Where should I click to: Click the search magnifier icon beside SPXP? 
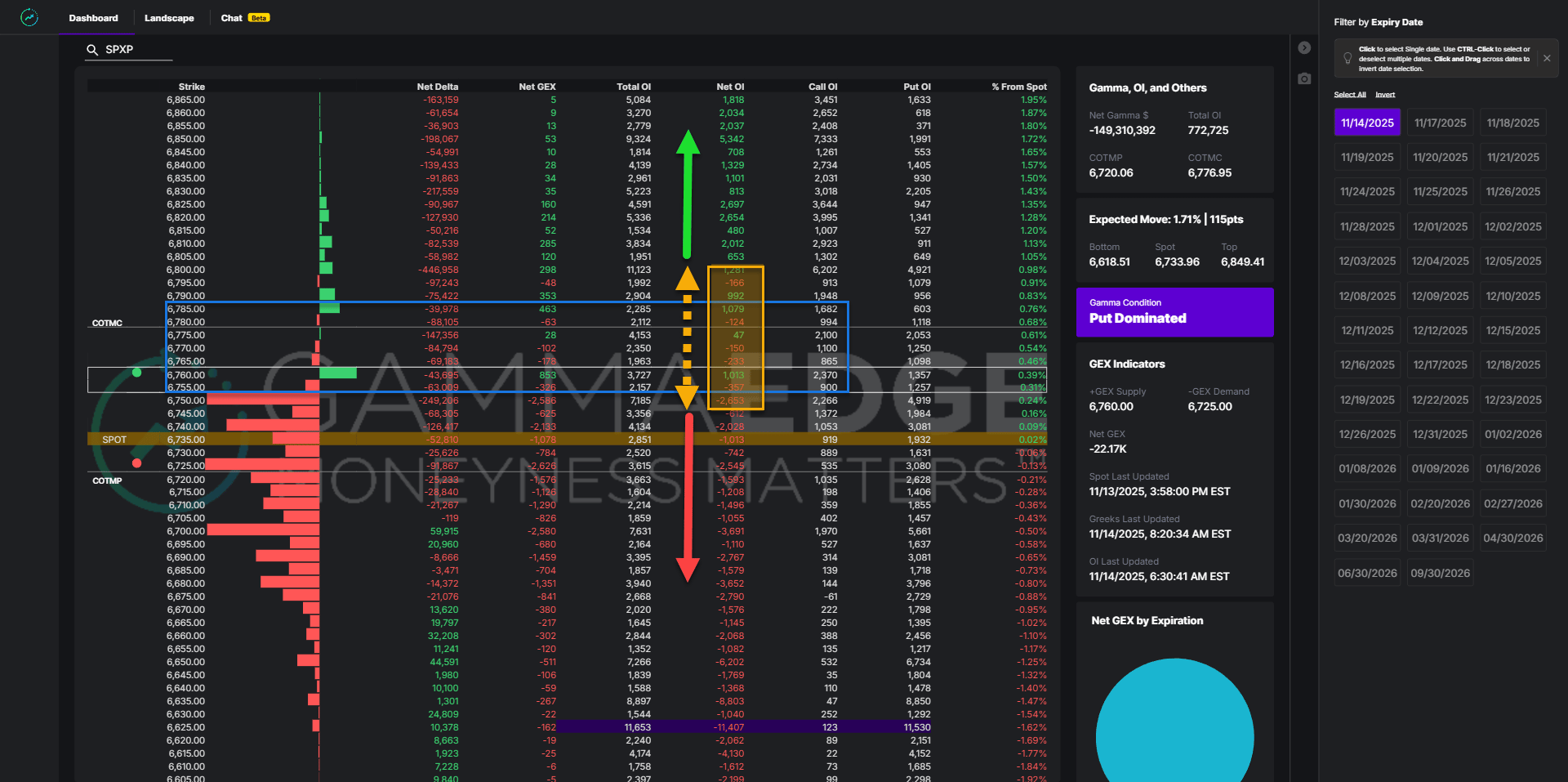click(x=92, y=50)
